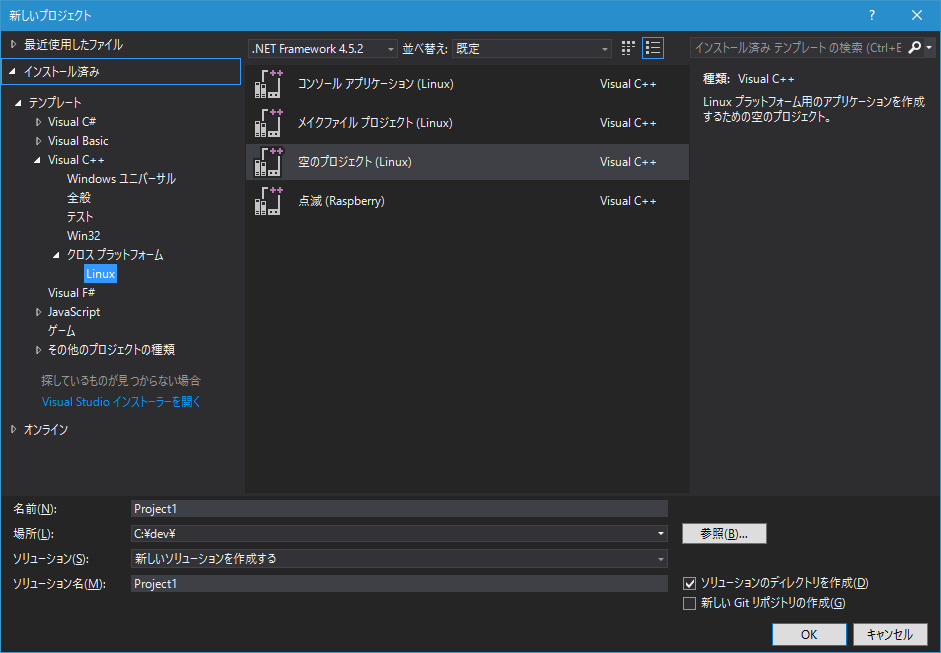
Task: Click the search magnifier icon
Action: [x=914, y=47]
